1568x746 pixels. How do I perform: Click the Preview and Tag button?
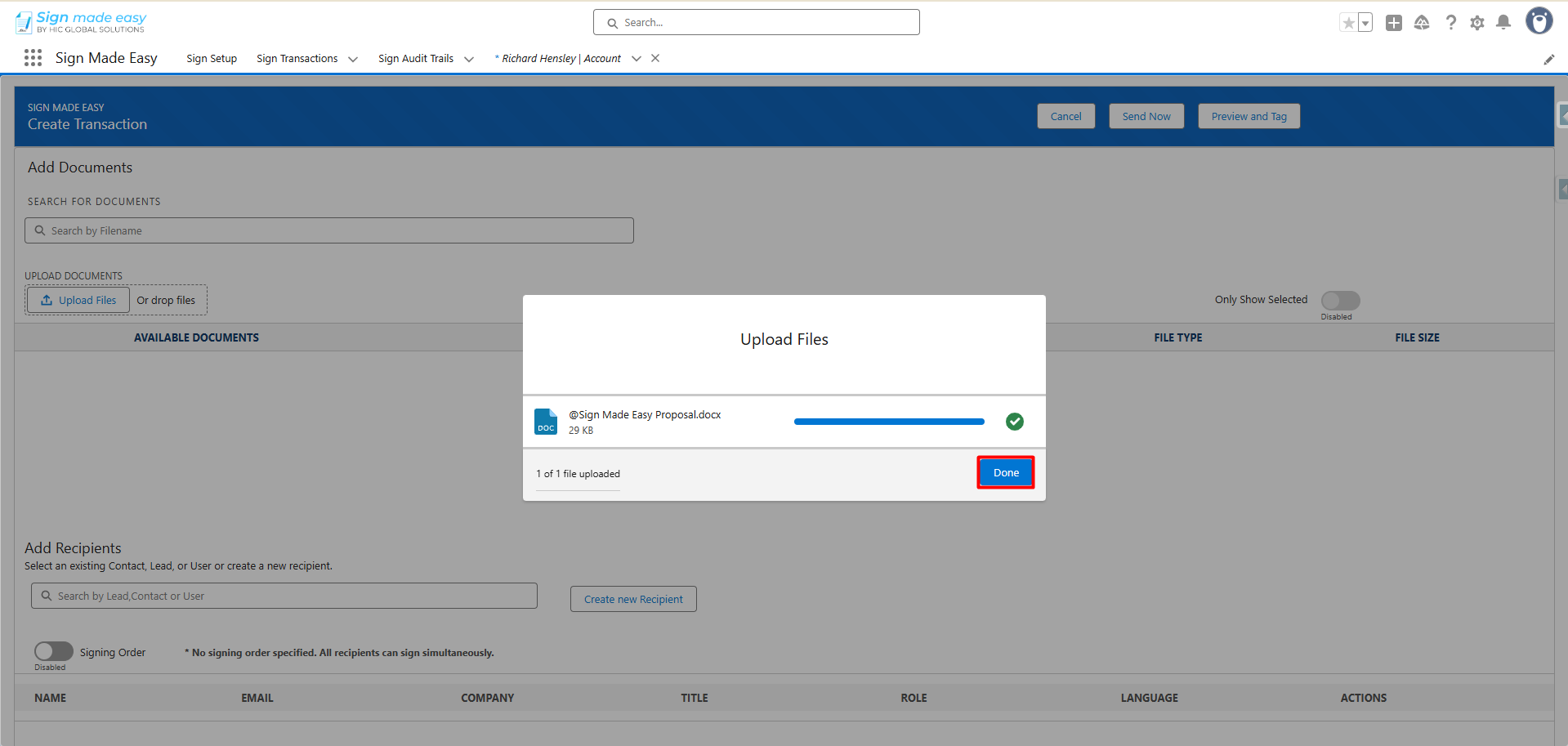(1249, 116)
